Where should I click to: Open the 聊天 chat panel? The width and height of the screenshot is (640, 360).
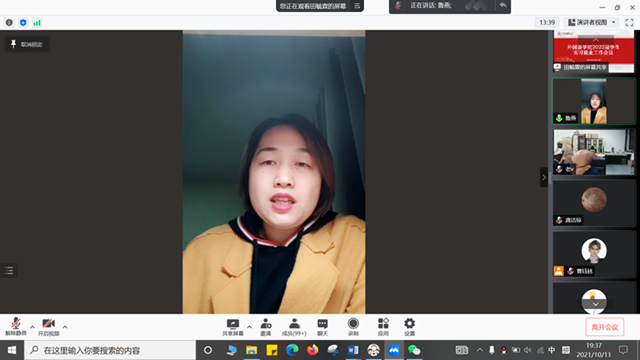click(322, 327)
